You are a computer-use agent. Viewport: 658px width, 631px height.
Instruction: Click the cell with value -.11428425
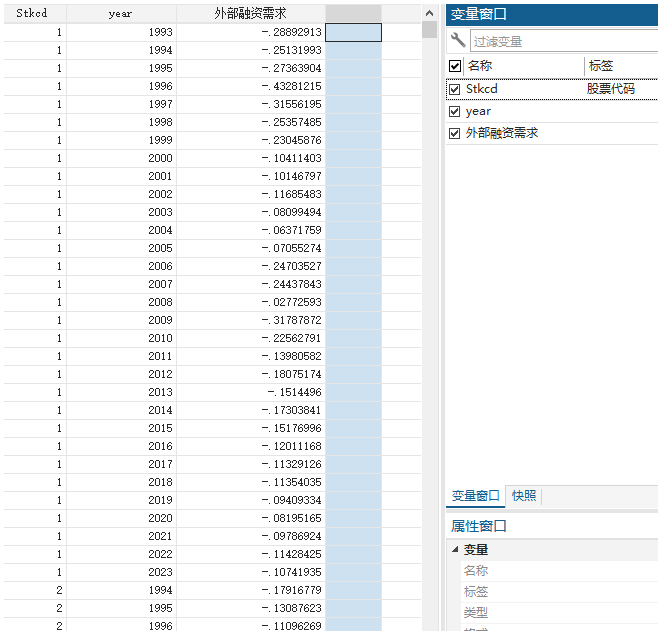coord(251,554)
